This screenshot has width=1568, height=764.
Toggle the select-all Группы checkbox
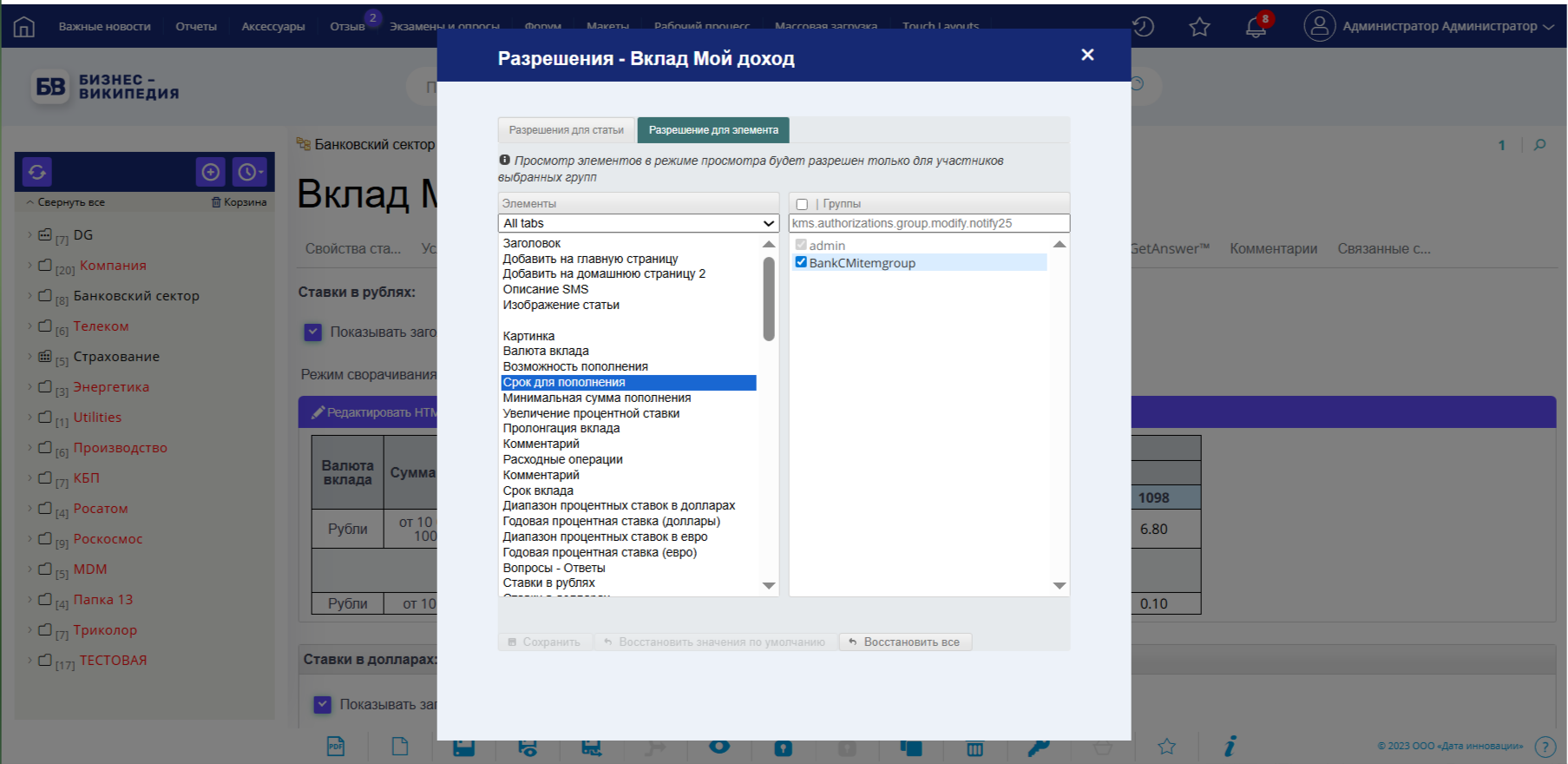[x=802, y=204]
